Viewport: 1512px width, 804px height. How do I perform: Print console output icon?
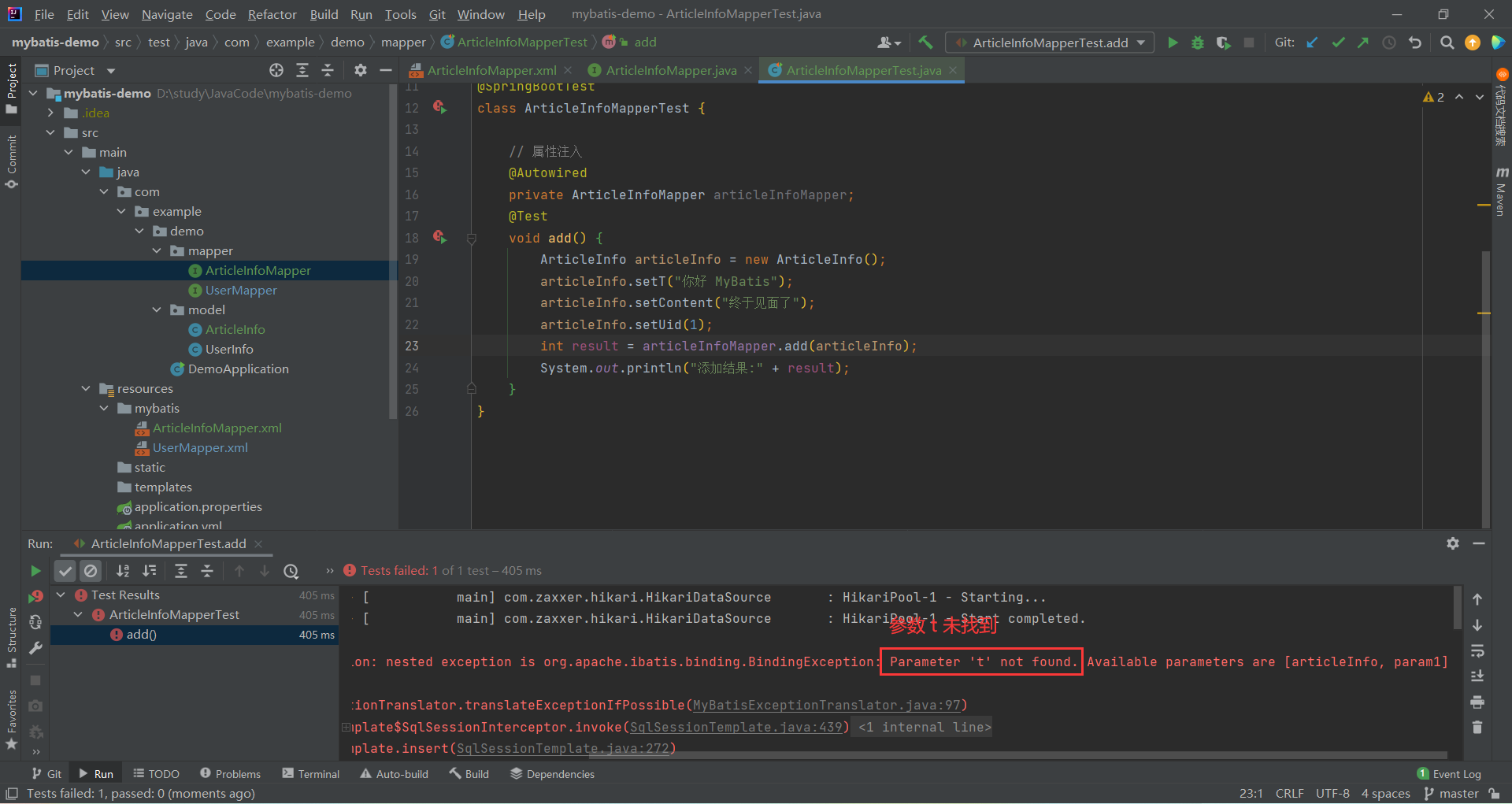tap(1477, 702)
